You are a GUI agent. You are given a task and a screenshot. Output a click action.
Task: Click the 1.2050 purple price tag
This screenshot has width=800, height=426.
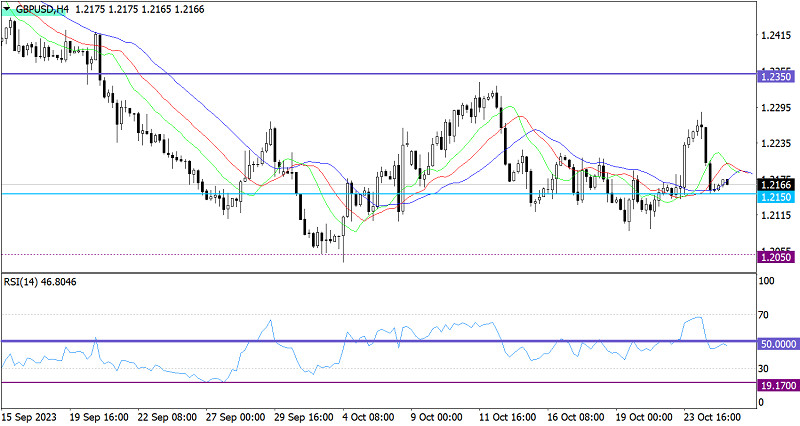776,258
